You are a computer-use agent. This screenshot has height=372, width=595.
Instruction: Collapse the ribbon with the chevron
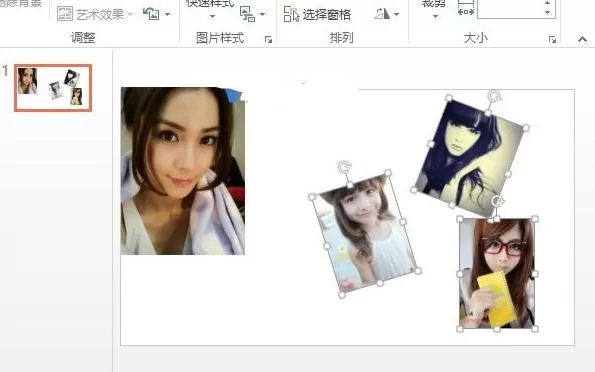tap(582, 39)
